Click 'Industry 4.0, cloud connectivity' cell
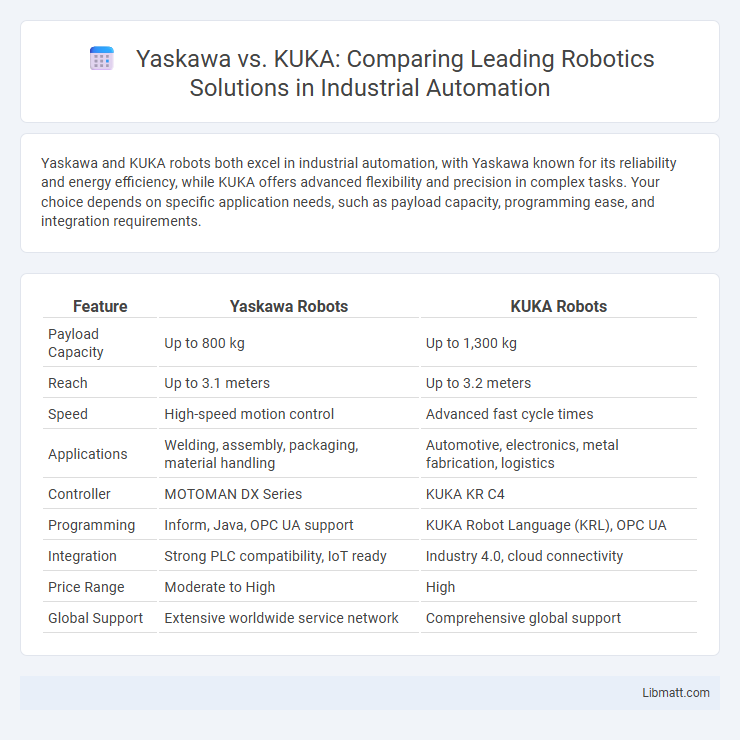This screenshot has height=740, width=740. (x=559, y=556)
